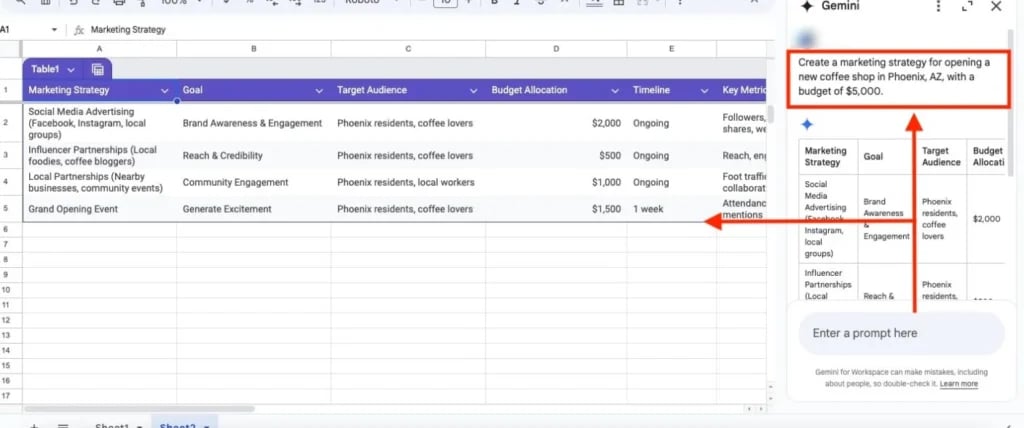Select sheet cell '$1,500'
This screenshot has height=428, width=1024.
tap(556, 209)
